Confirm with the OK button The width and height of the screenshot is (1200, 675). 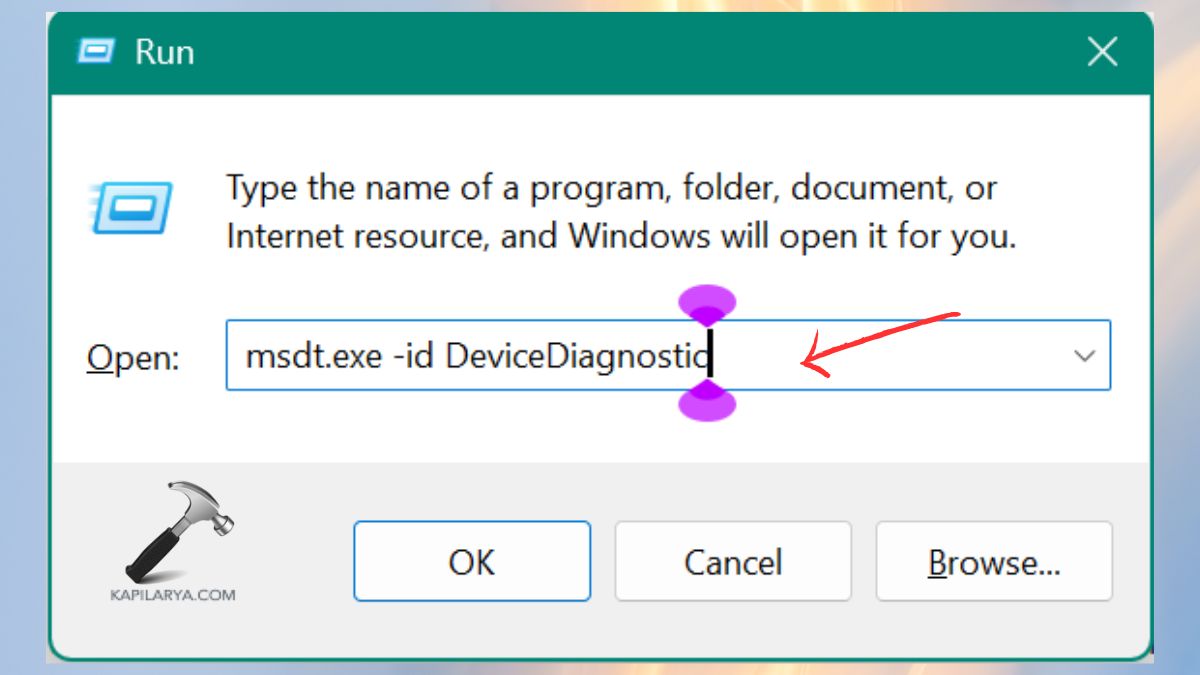tap(471, 561)
